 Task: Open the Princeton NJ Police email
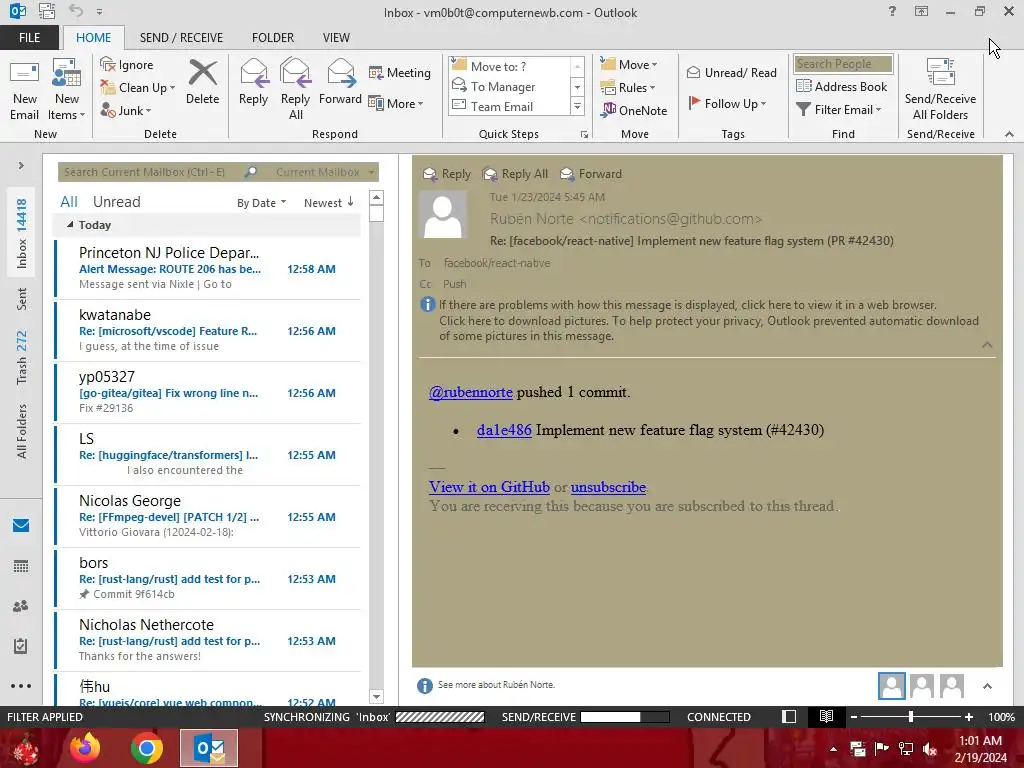208,268
